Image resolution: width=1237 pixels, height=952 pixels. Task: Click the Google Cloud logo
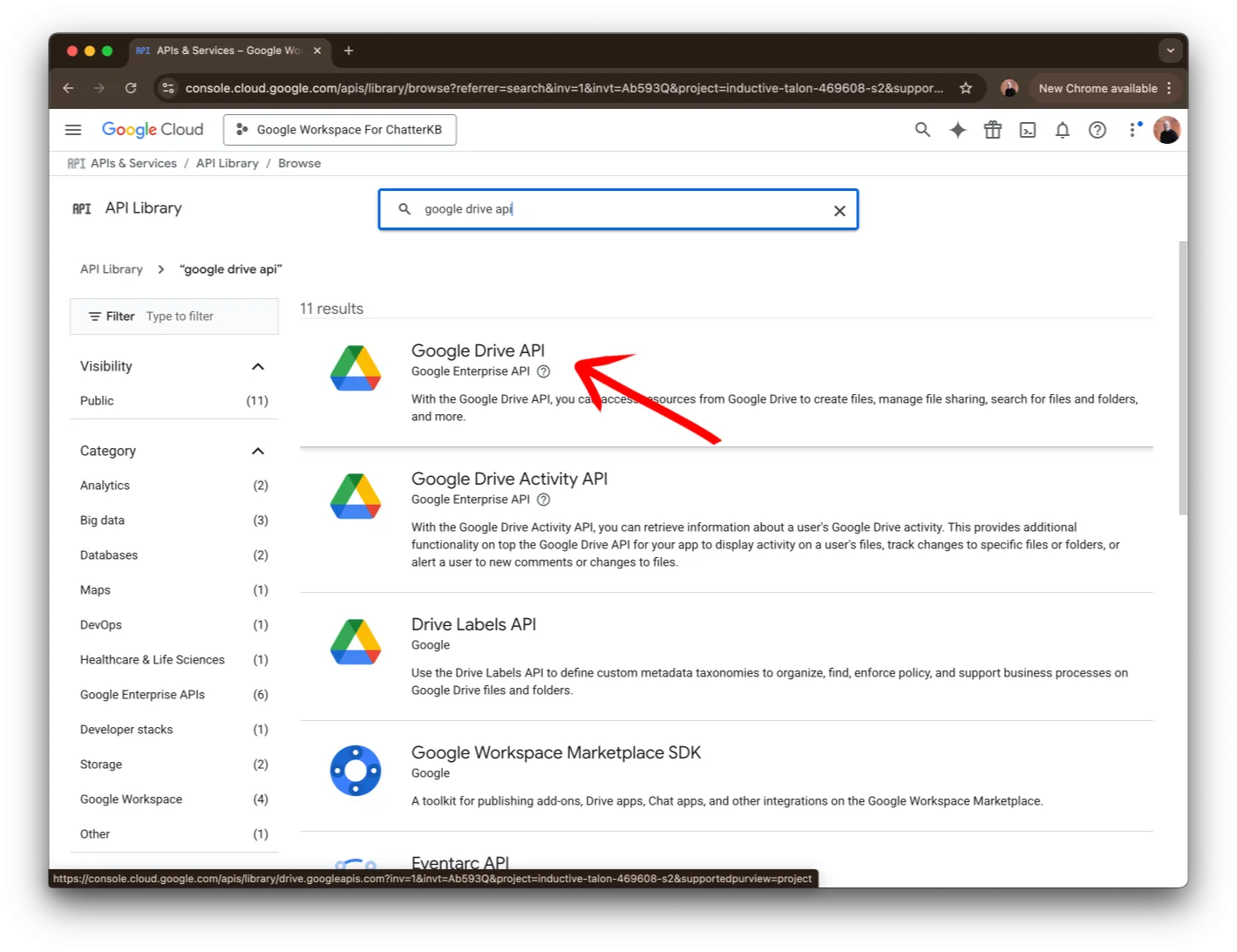(x=153, y=130)
